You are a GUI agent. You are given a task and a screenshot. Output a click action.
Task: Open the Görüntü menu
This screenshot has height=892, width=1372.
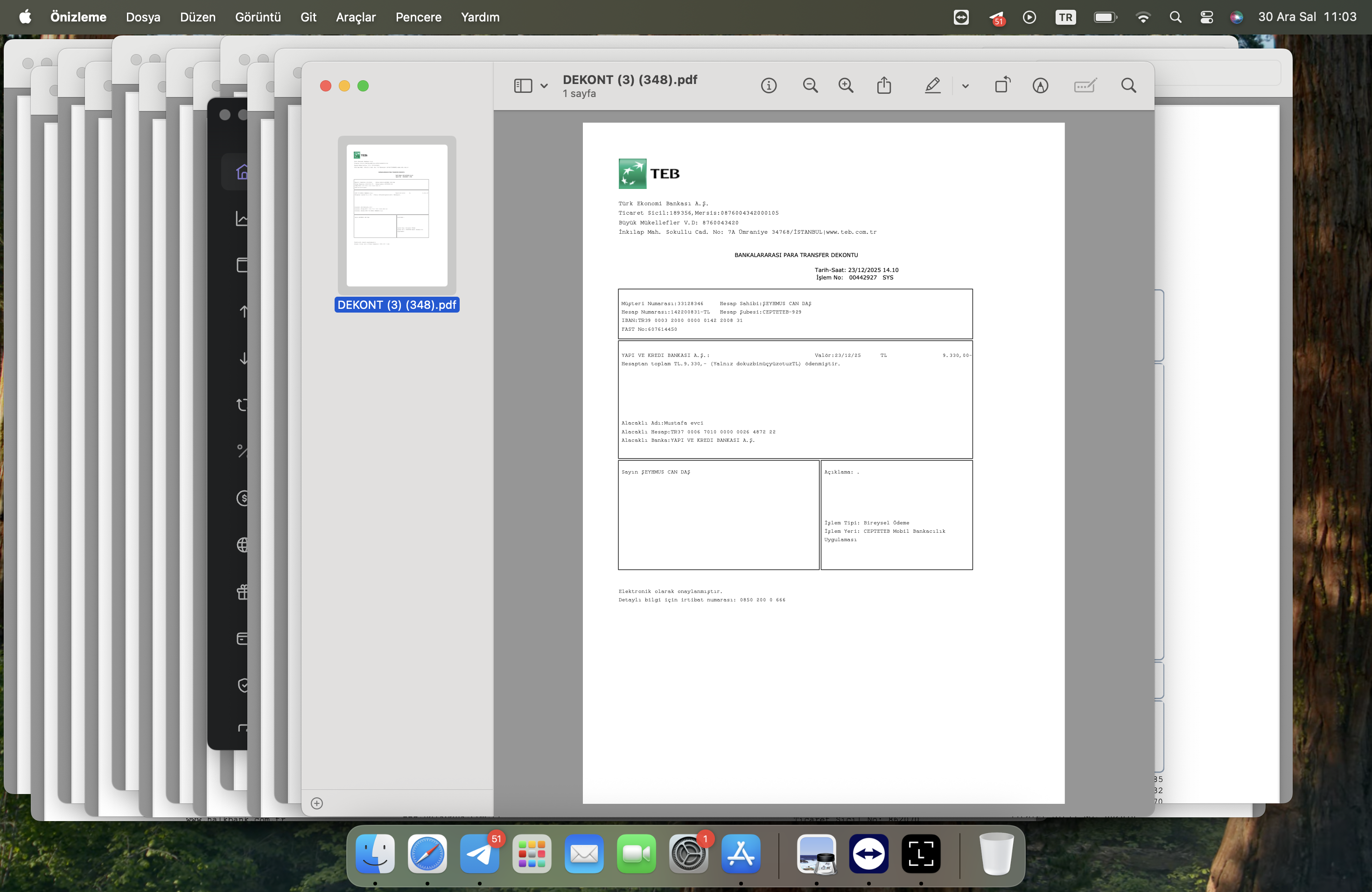tap(258, 17)
